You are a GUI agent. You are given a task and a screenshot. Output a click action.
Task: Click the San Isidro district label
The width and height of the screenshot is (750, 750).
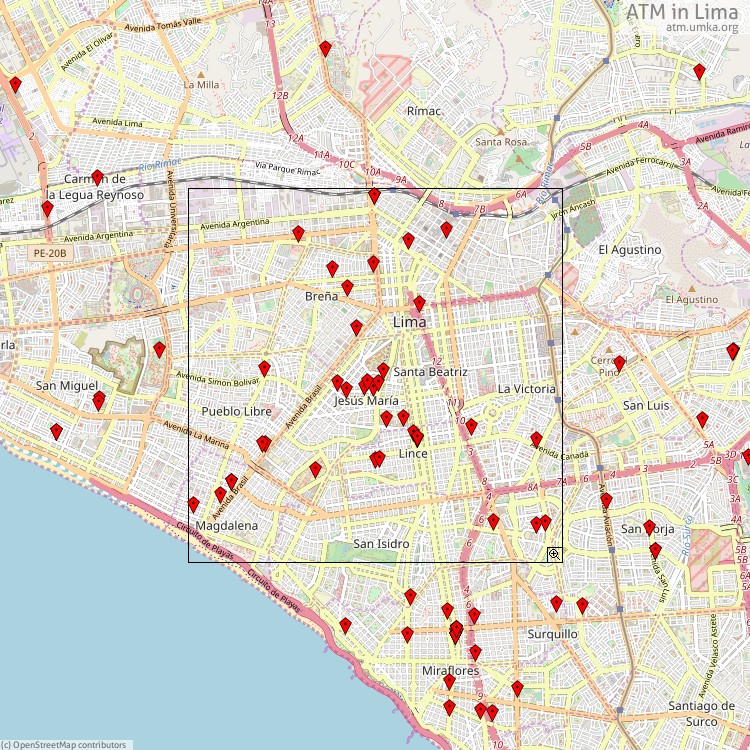[381, 544]
